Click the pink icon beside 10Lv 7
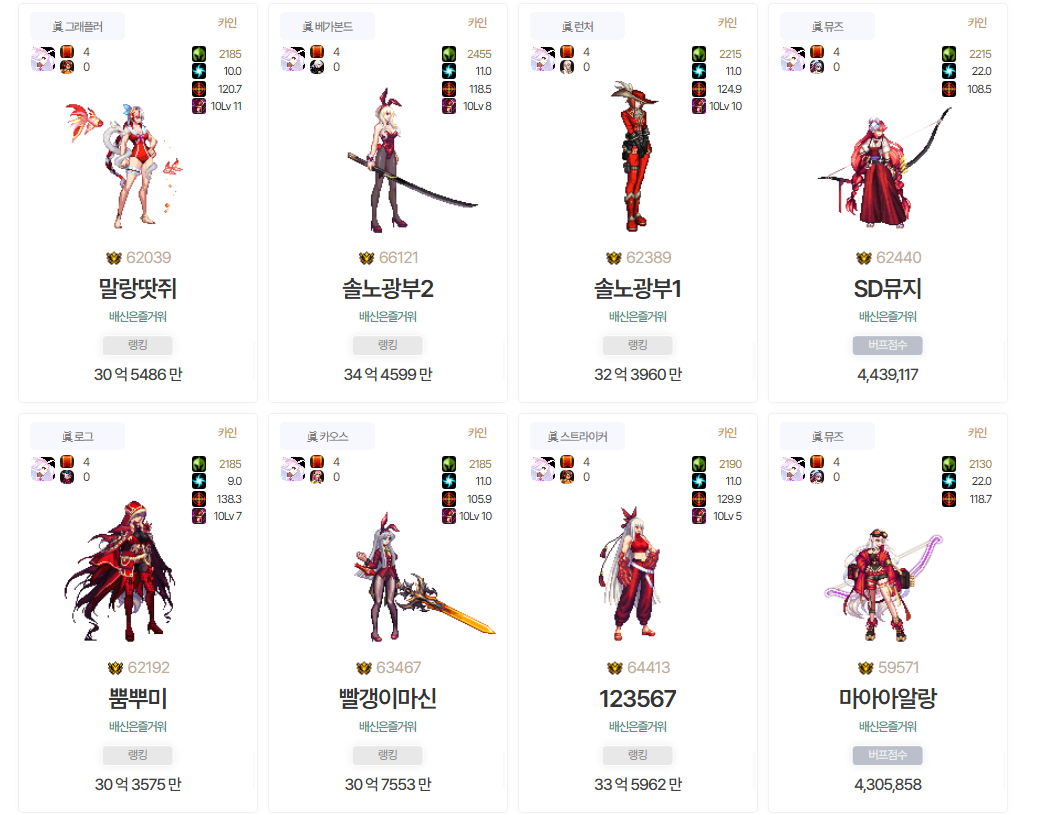The height and width of the screenshot is (815, 1044). coord(199,516)
